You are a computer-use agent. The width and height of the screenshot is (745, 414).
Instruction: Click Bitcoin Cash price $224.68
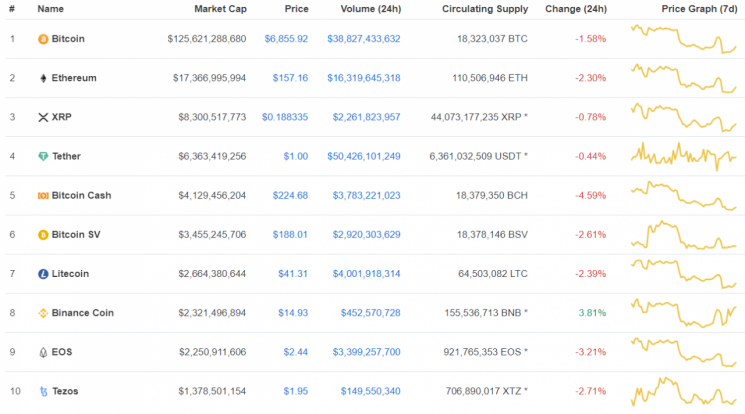coord(290,195)
